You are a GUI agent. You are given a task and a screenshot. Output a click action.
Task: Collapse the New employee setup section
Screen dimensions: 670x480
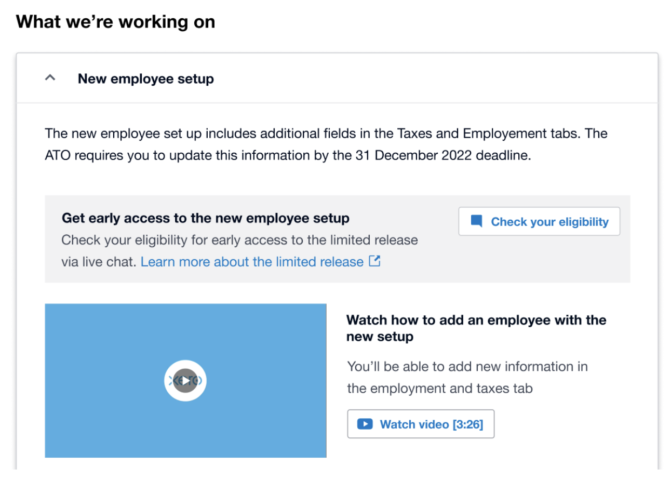pyautogui.click(x=50, y=78)
